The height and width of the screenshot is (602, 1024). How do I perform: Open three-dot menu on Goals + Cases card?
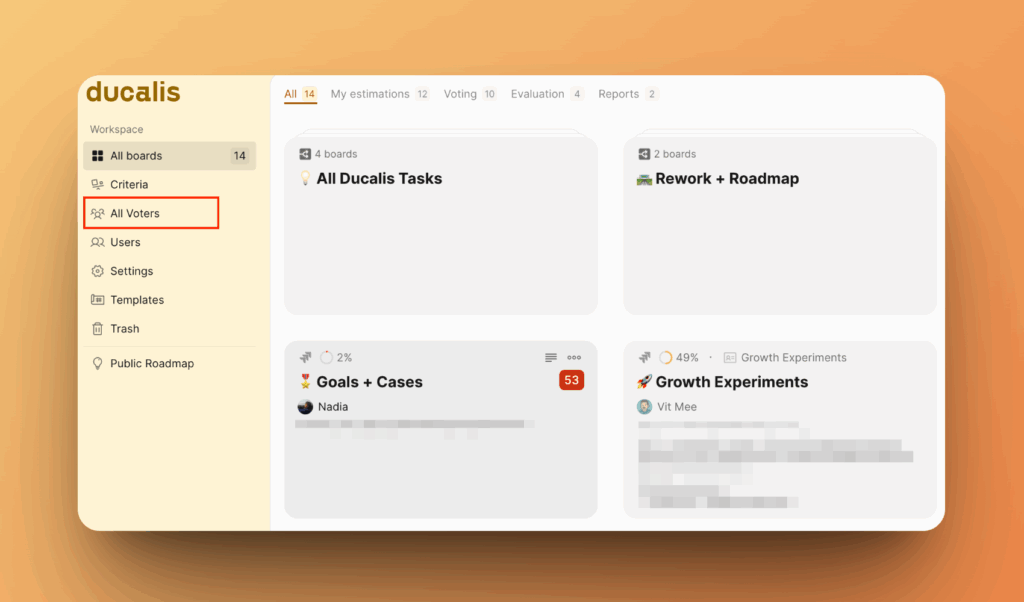[574, 358]
